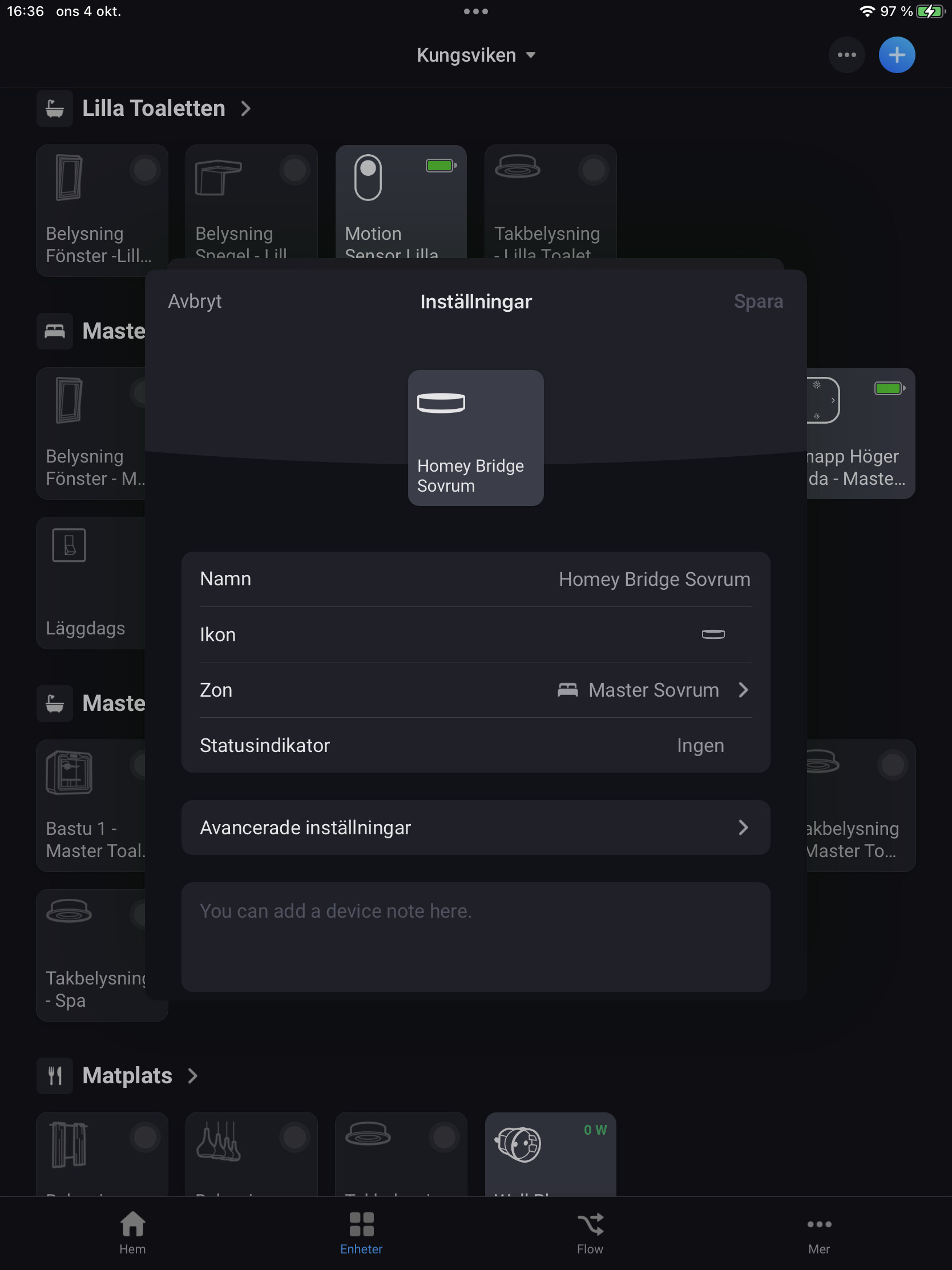Open the Kungsviken home selector dropdown

475,55
